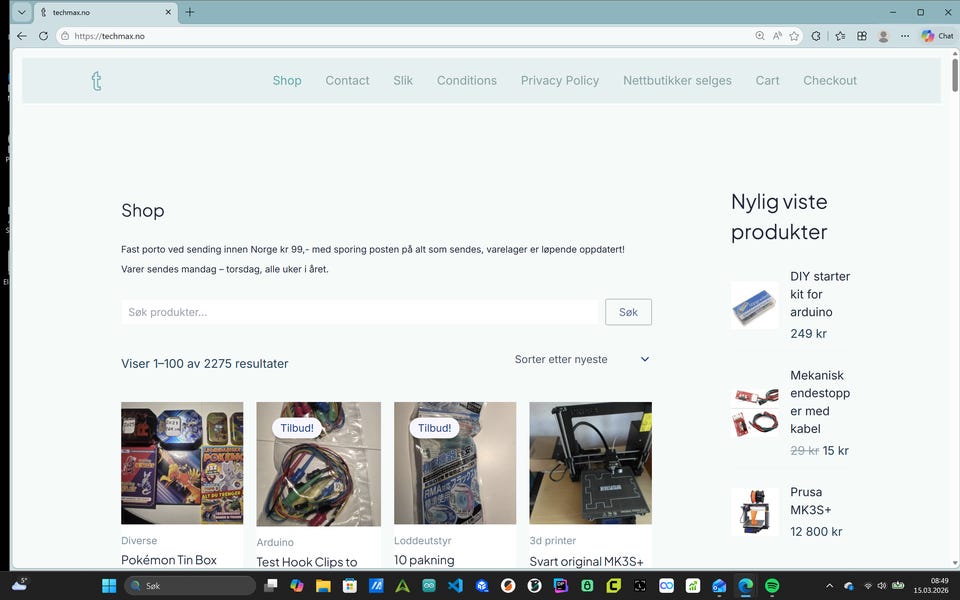Open Copilot Chat in Edge toolbar
The height and width of the screenshot is (600, 960).
click(x=937, y=36)
